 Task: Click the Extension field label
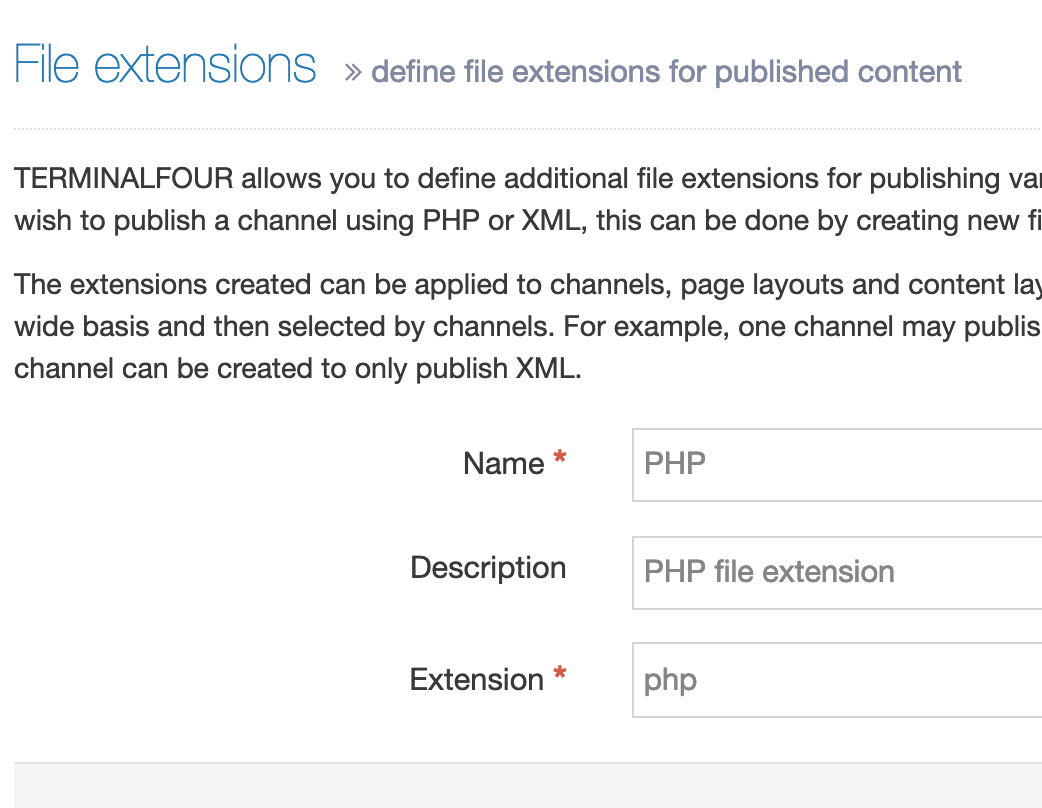tap(476, 680)
